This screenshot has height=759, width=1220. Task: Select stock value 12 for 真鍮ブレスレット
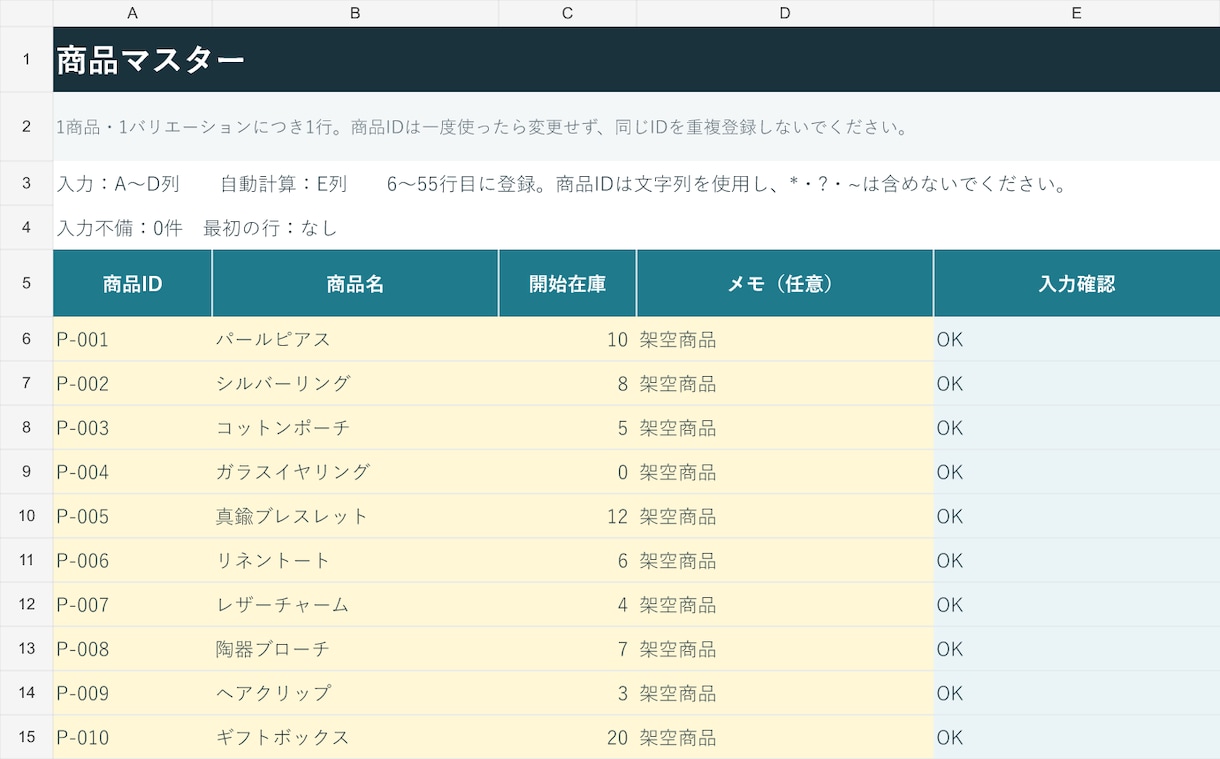[x=567, y=516]
